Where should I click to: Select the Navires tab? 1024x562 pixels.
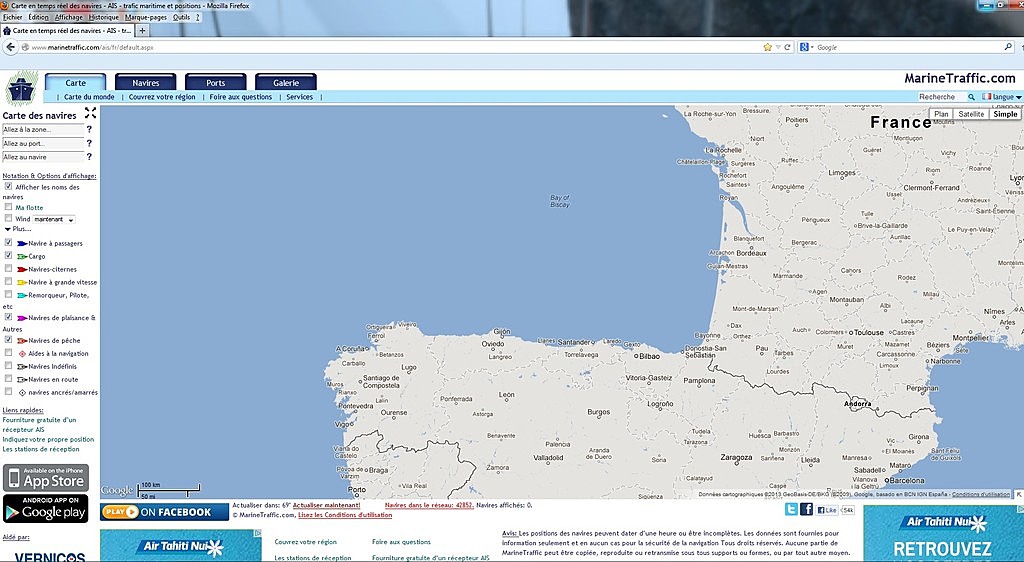(x=146, y=82)
